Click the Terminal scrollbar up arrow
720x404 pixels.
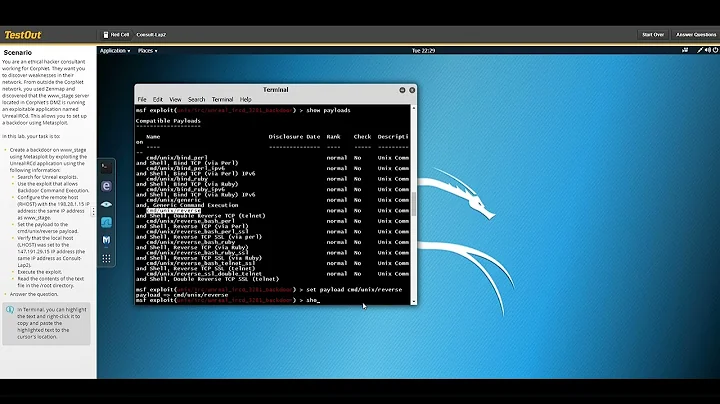(414, 108)
